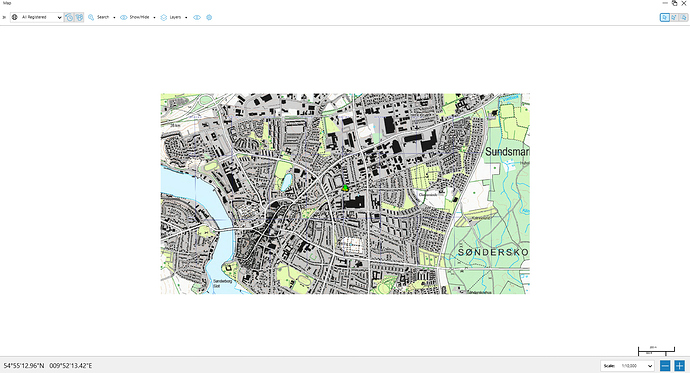Expand the Show/Hide dropdown arrow
The height and width of the screenshot is (373, 690).
point(154,18)
